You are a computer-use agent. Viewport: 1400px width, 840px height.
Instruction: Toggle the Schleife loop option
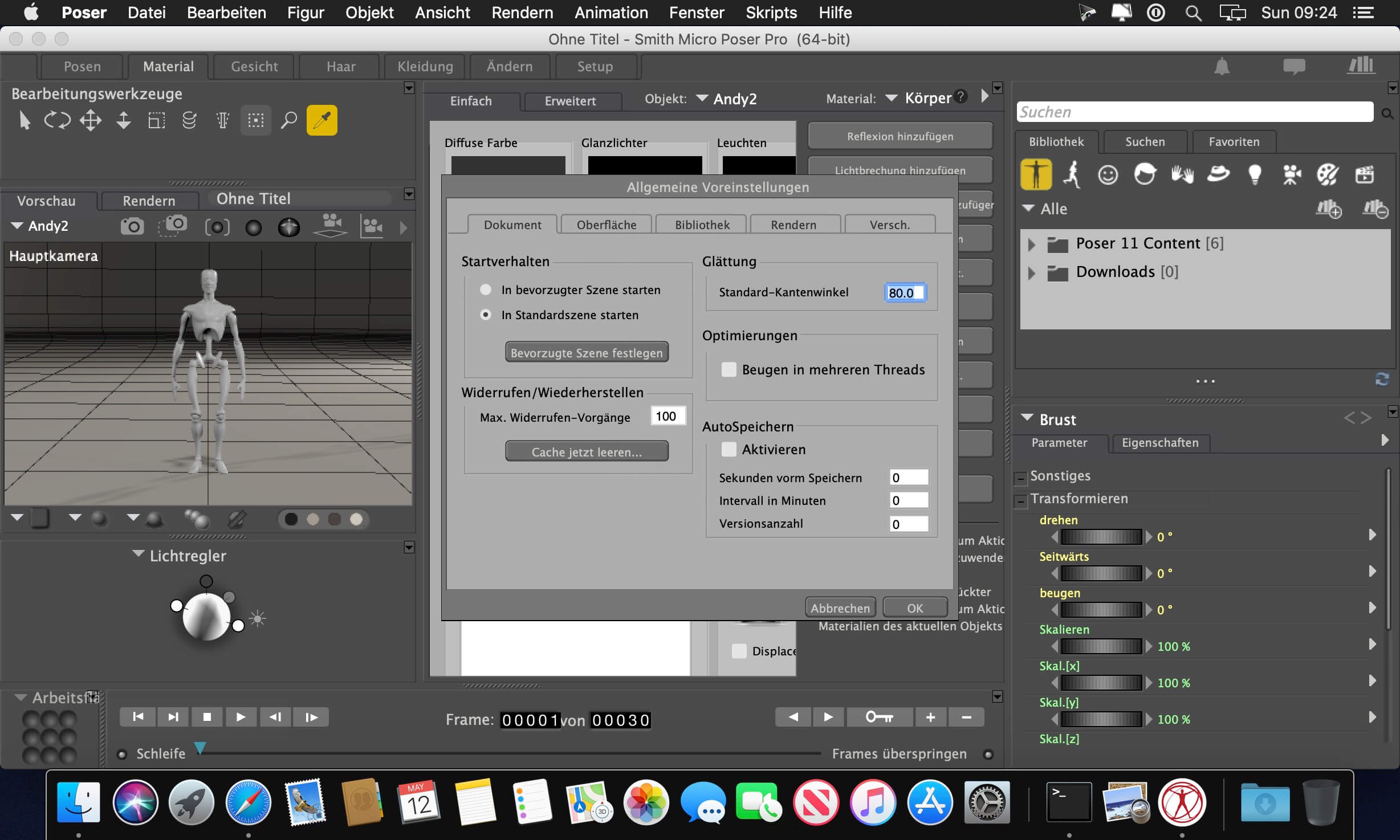click(x=121, y=754)
